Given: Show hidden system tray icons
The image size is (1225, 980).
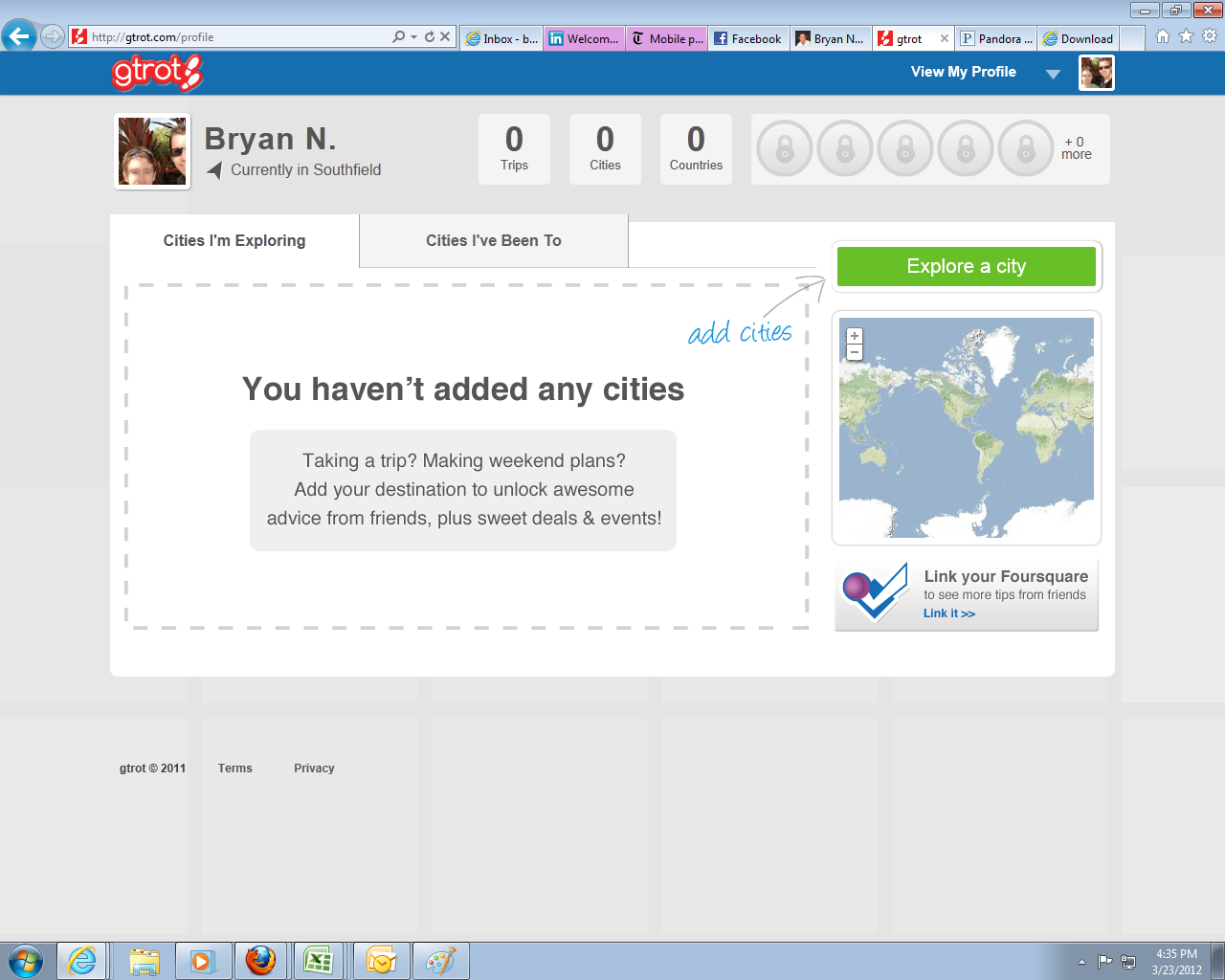Looking at the screenshot, I should pos(1081,962).
